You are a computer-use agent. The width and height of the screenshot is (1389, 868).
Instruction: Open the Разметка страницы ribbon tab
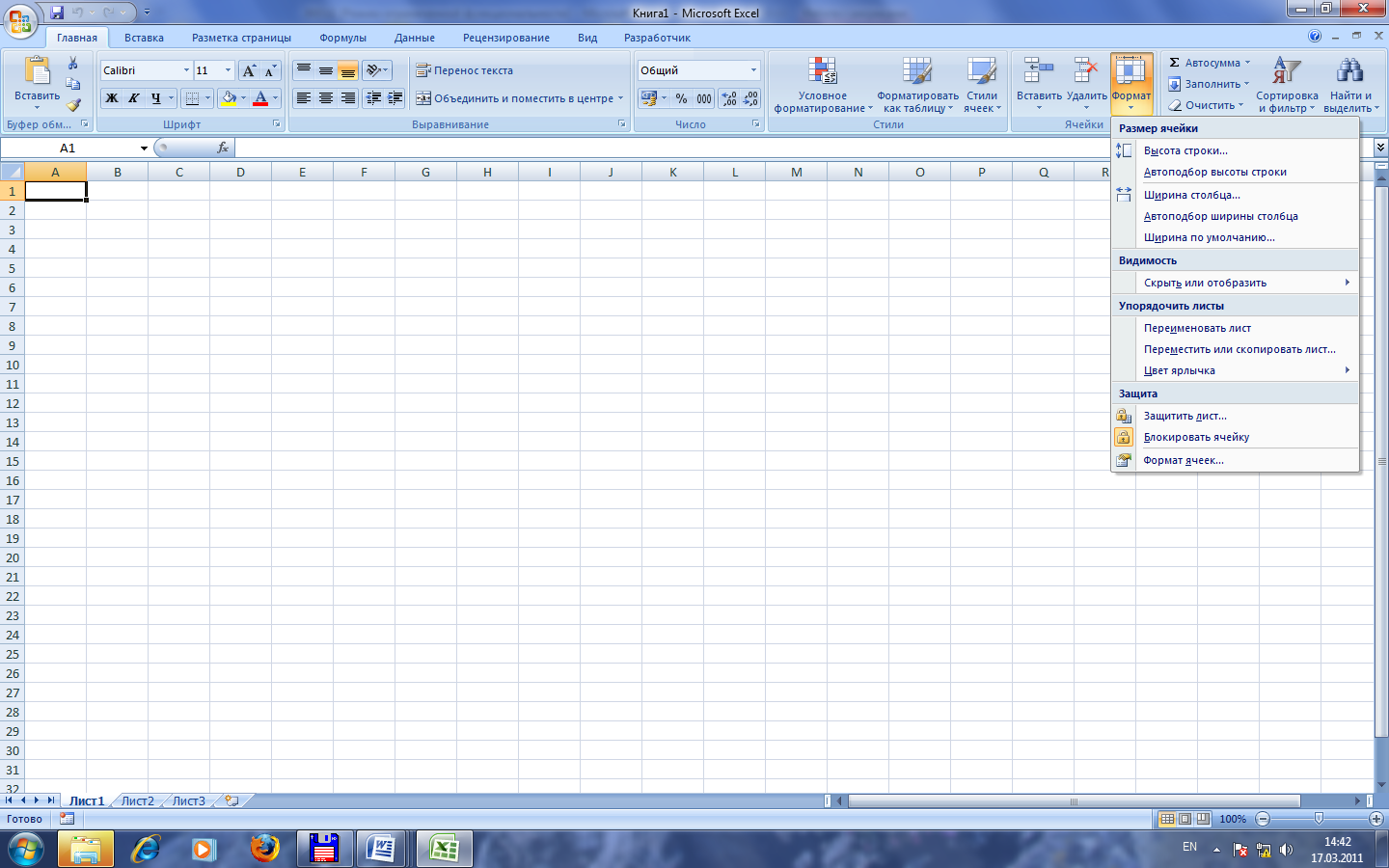[x=241, y=38]
